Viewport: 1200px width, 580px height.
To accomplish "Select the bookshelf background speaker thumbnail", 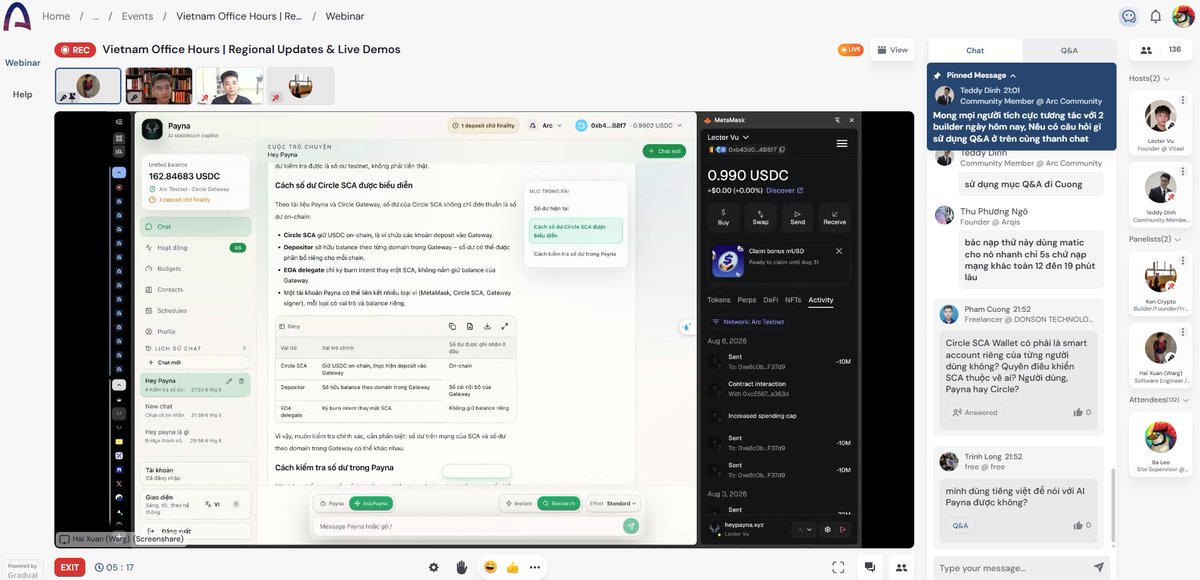I will click(158, 86).
